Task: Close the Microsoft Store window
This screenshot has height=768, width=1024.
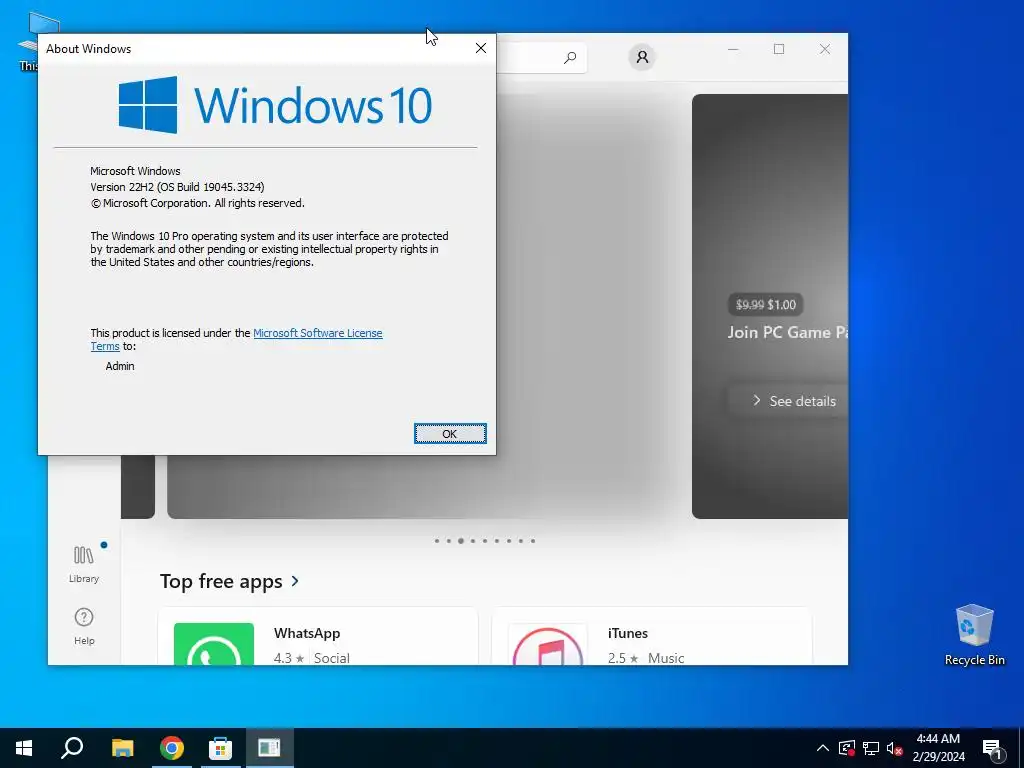Action: [x=825, y=49]
